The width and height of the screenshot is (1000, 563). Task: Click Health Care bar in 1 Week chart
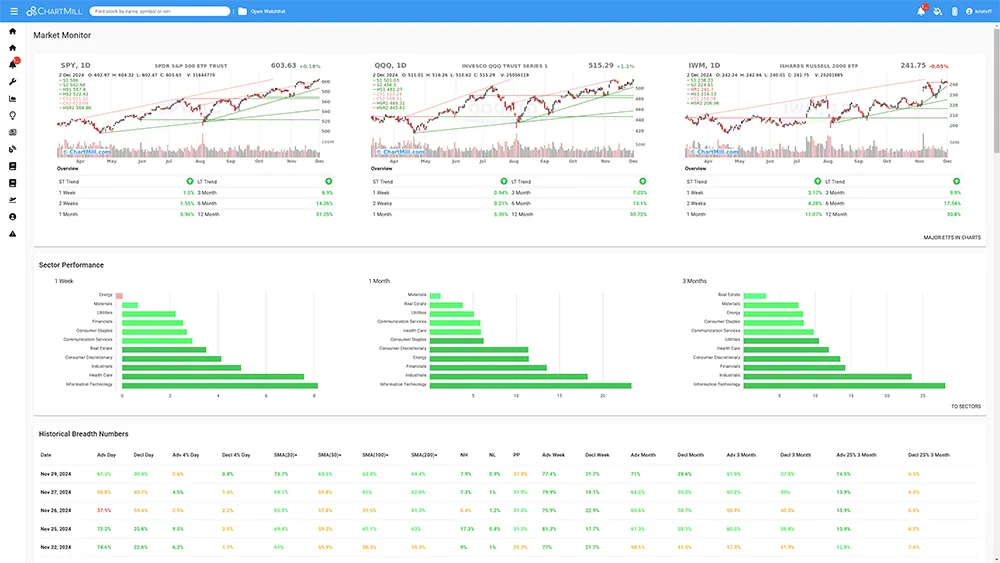coord(213,376)
